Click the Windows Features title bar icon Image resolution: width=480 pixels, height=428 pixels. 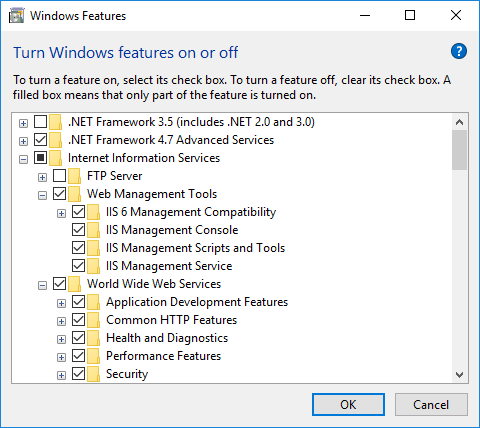point(17,16)
